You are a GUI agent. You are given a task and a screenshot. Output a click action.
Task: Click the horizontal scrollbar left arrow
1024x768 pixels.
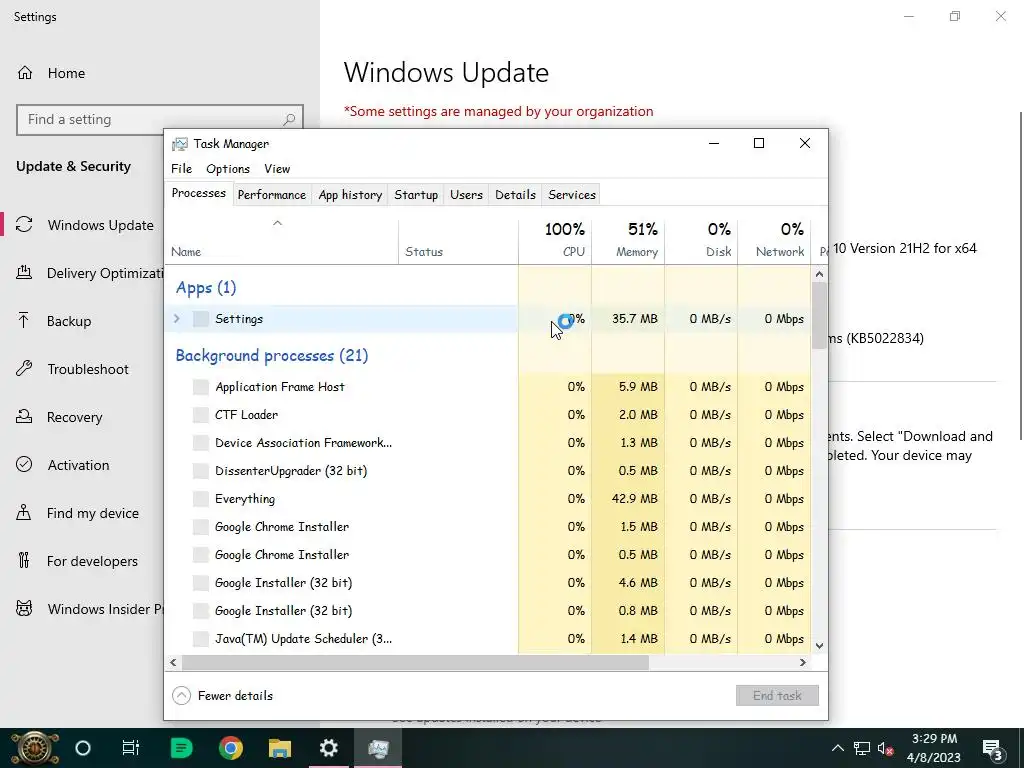click(173, 662)
